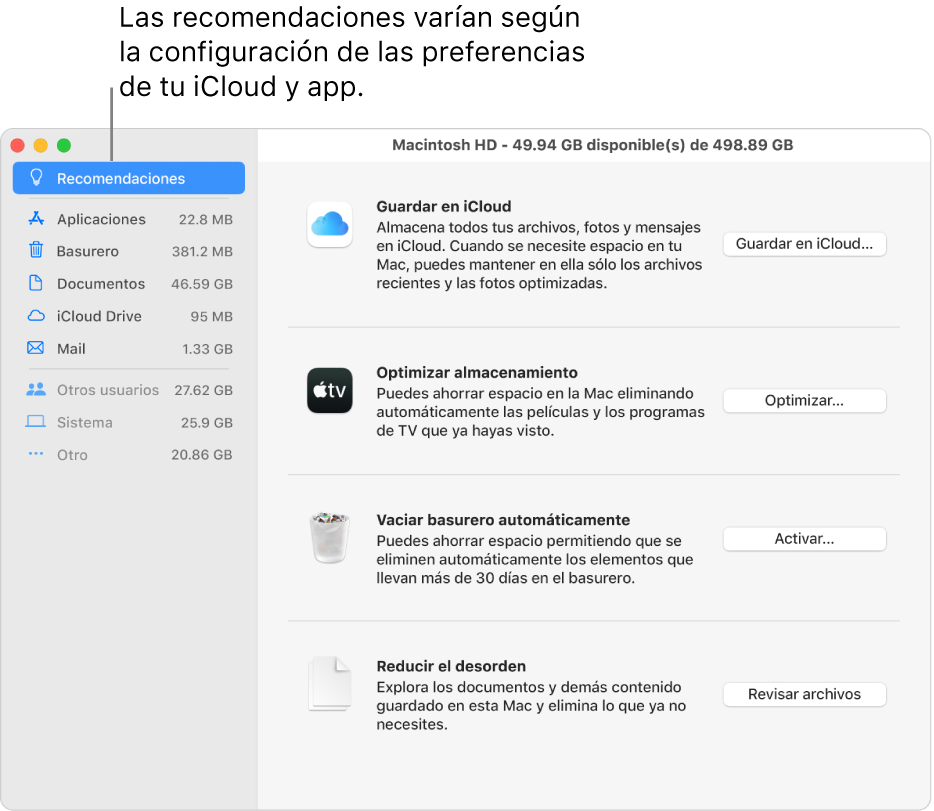Click the Guardar en iCloud... button

(x=804, y=244)
